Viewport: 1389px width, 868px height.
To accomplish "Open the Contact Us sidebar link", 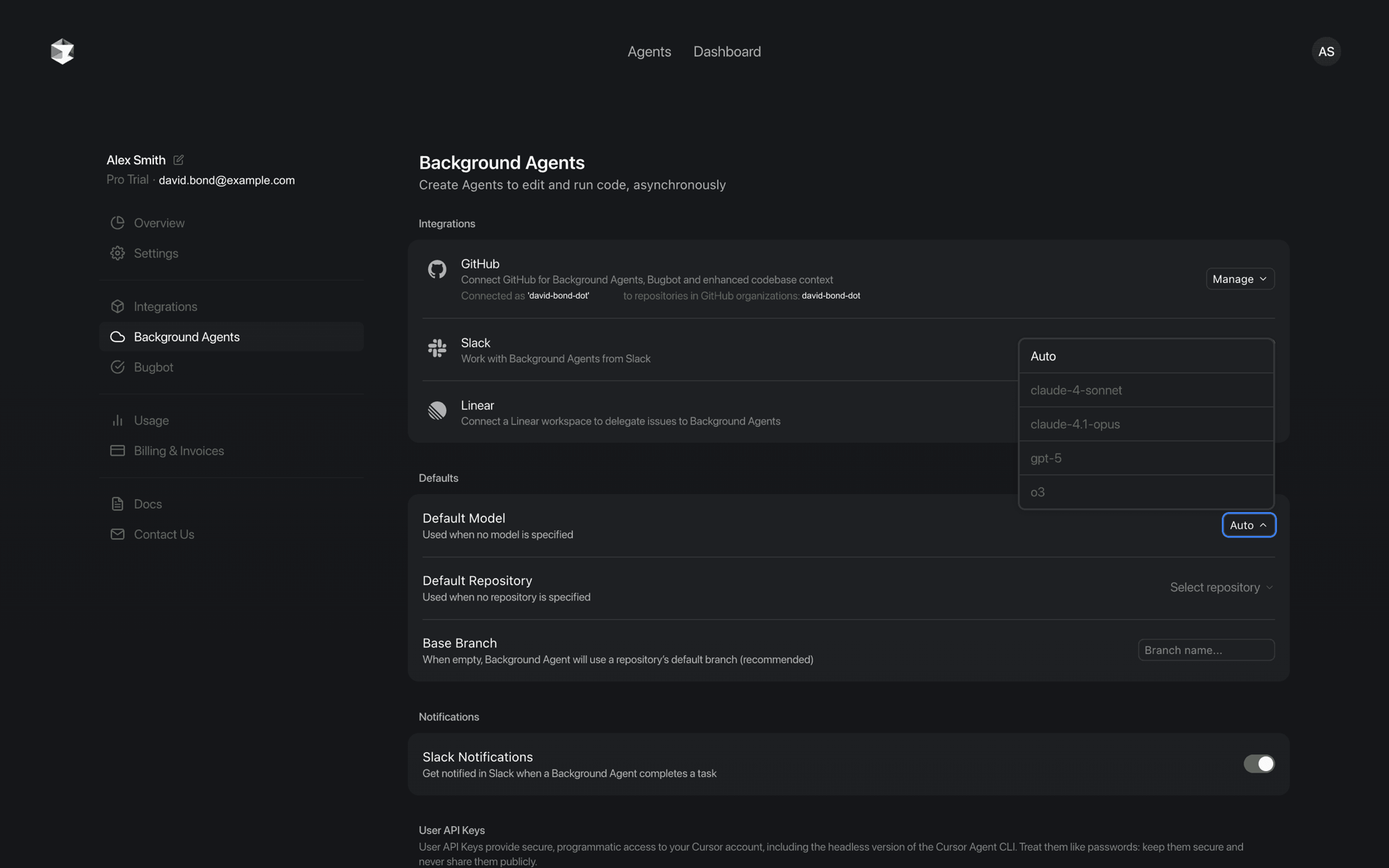I will pyautogui.click(x=231, y=535).
